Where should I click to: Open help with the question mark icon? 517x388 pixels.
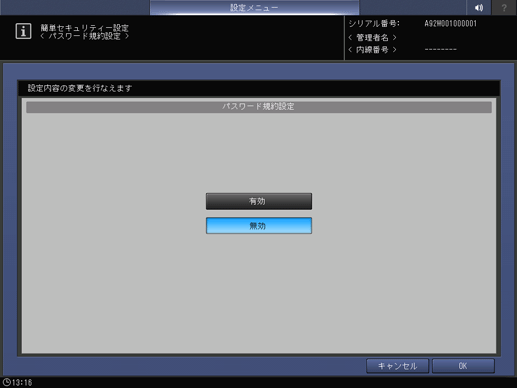click(504, 7)
